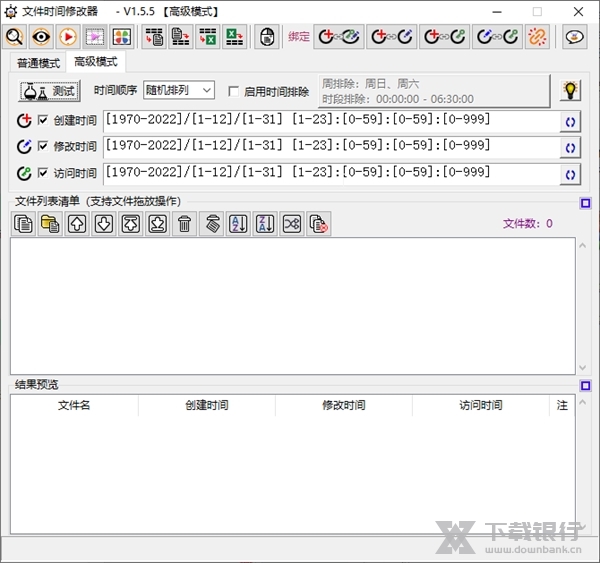Click the purple arrow selection icon
The width and height of the screenshot is (600, 563).
coord(95,37)
